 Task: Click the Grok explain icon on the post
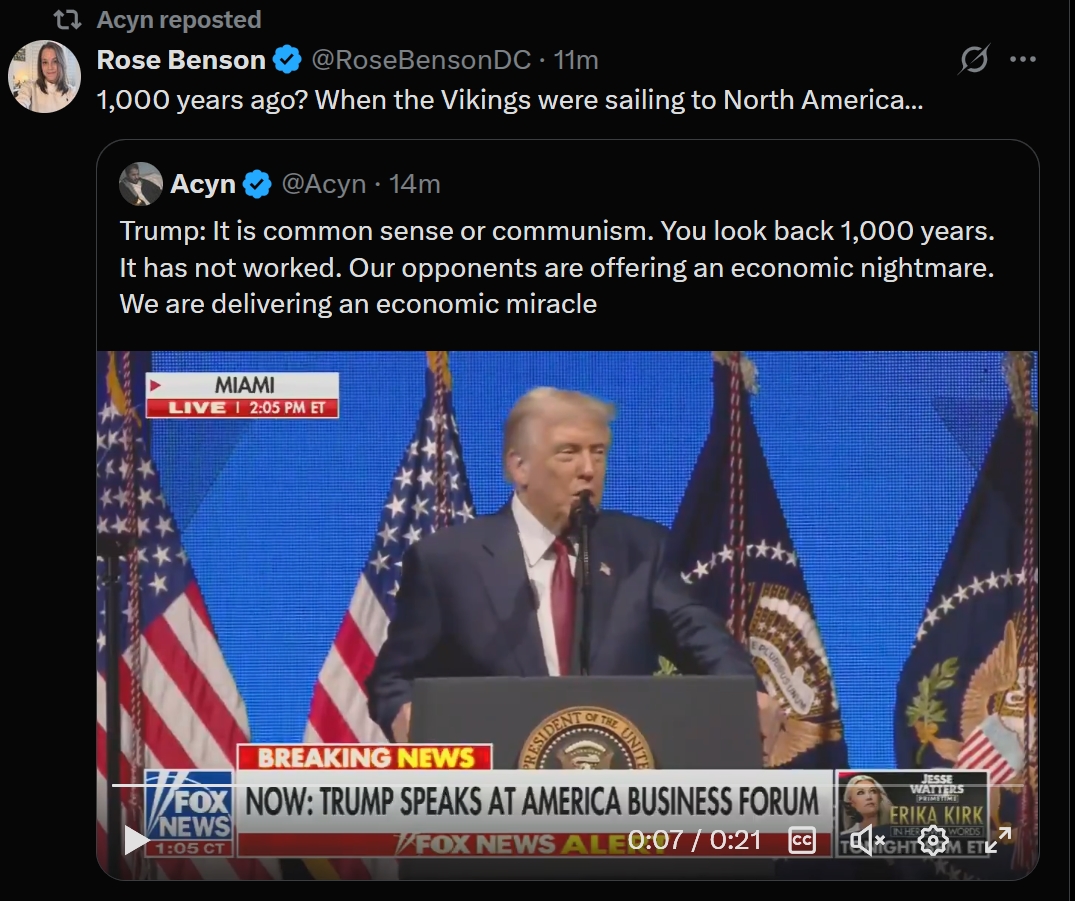[x=974, y=61]
